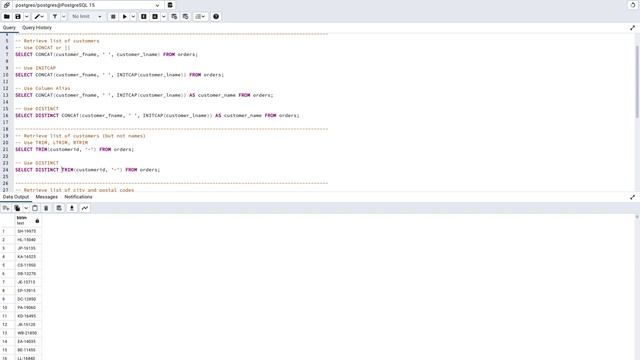Click the btrim cell in row 3

[28, 248]
